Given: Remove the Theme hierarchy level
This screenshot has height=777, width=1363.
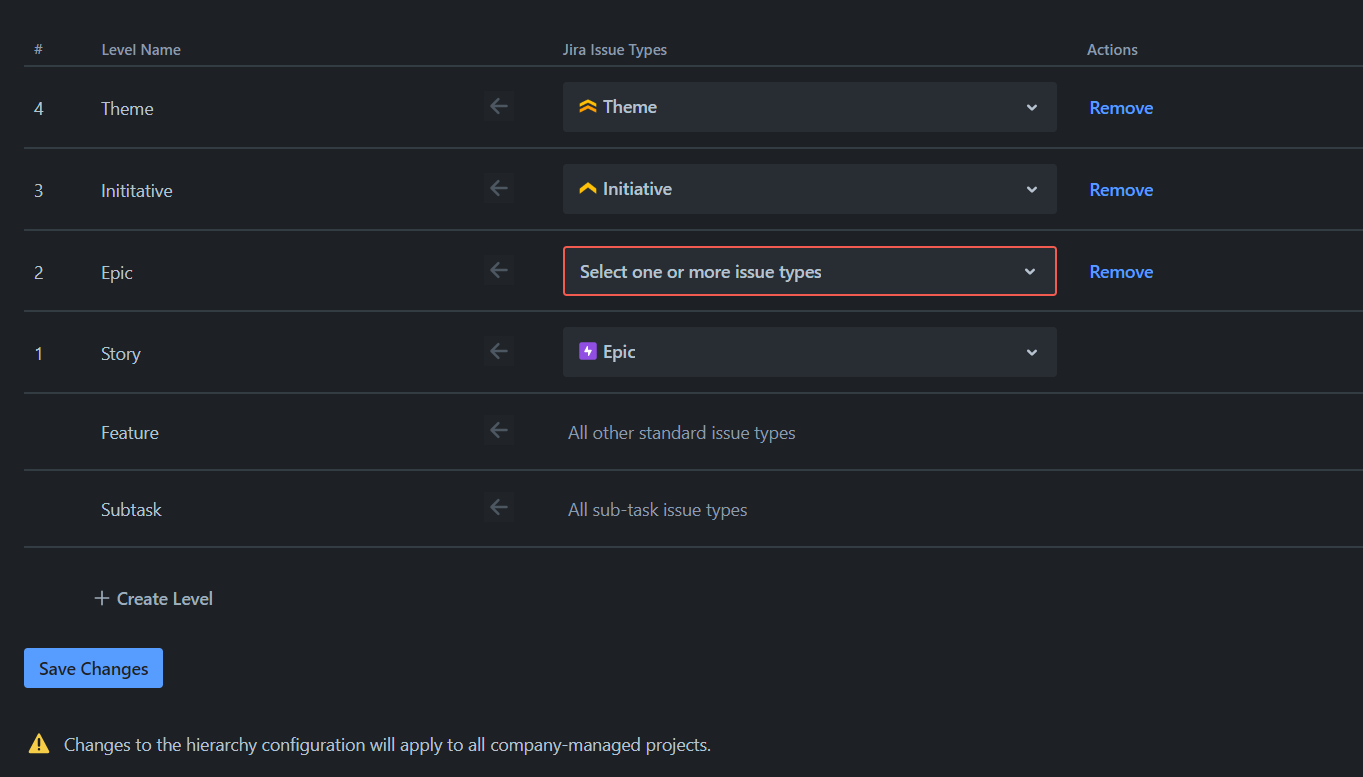Looking at the screenshot, I should coord(1121,108).
